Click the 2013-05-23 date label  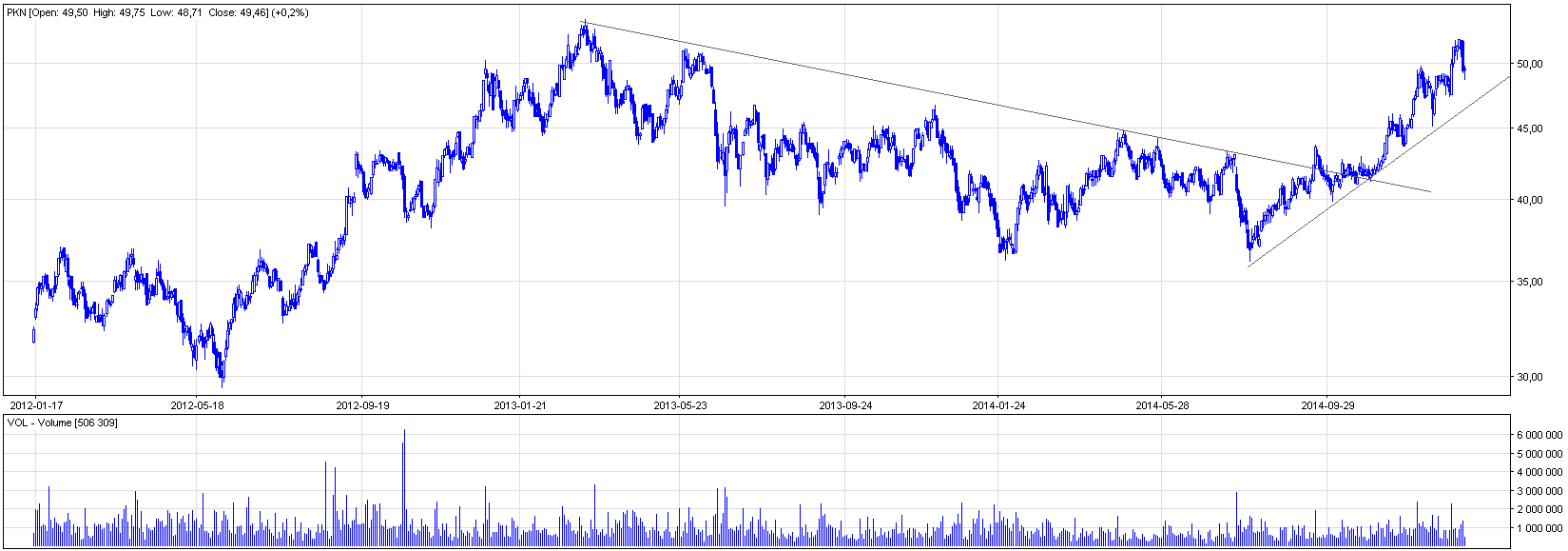[680, 404]
